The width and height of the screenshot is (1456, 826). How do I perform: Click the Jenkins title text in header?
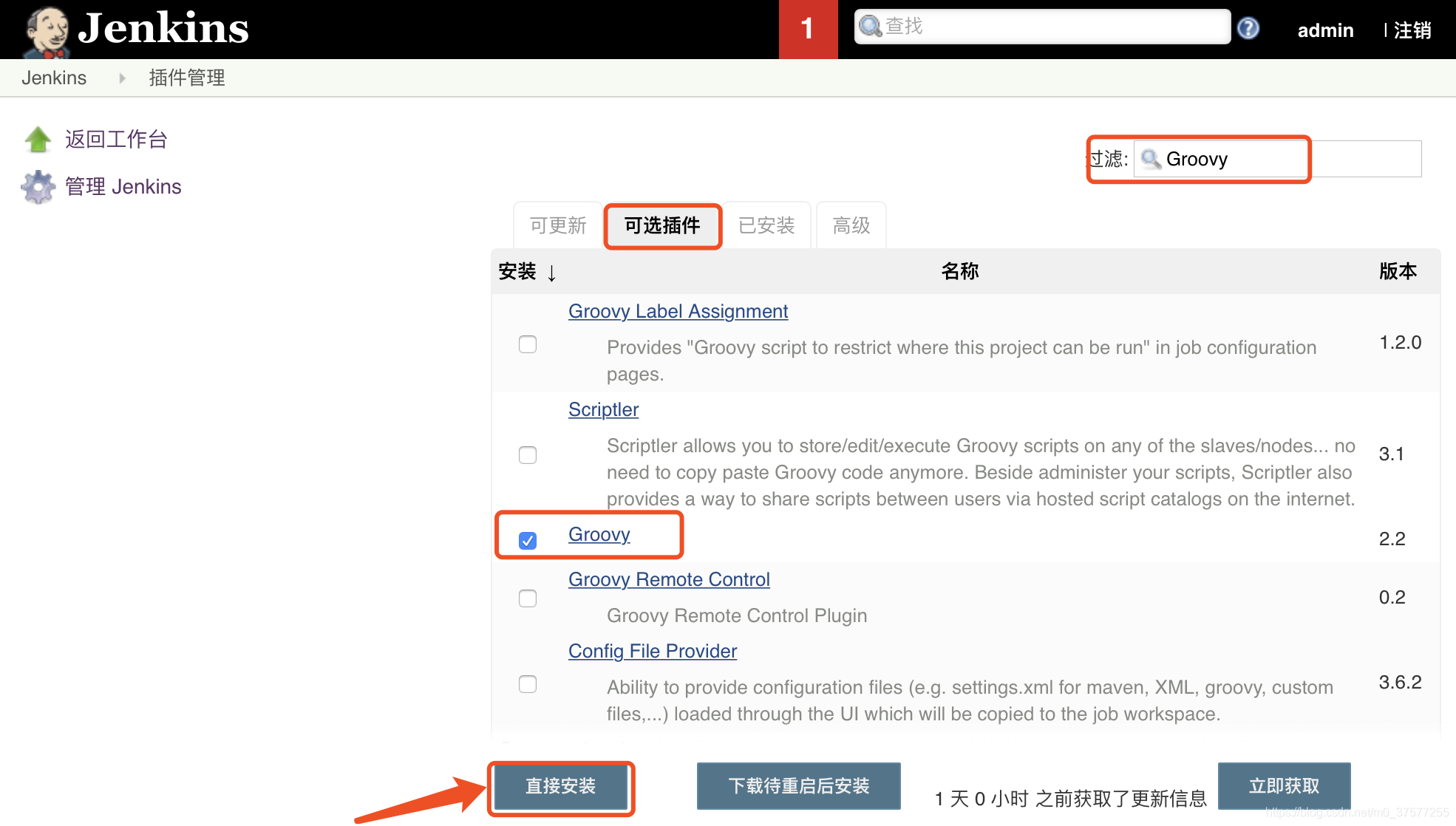163,30
